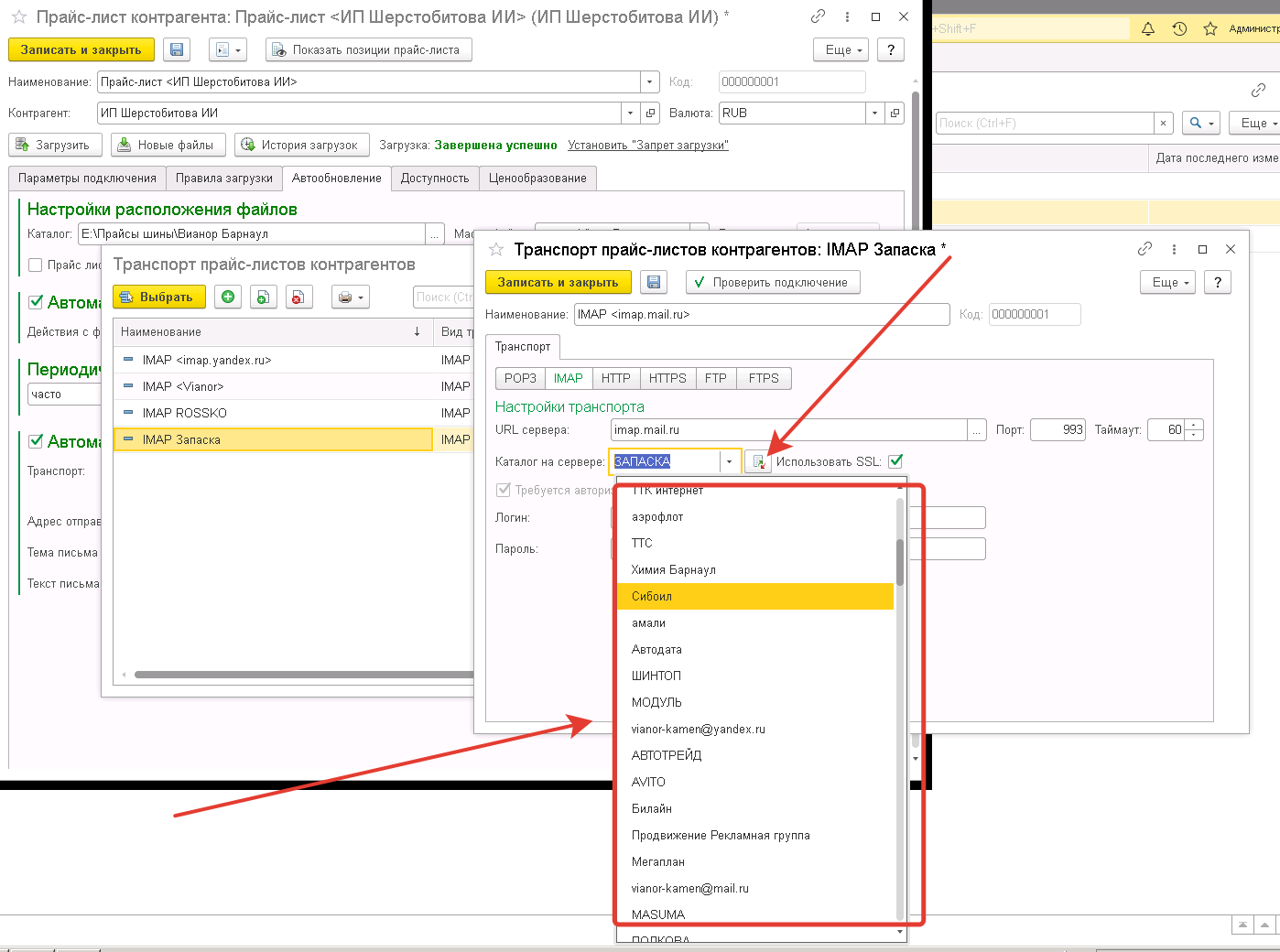Open magnifier search button in right panel
The image size is (1280, 952).
click(1200, 123)
